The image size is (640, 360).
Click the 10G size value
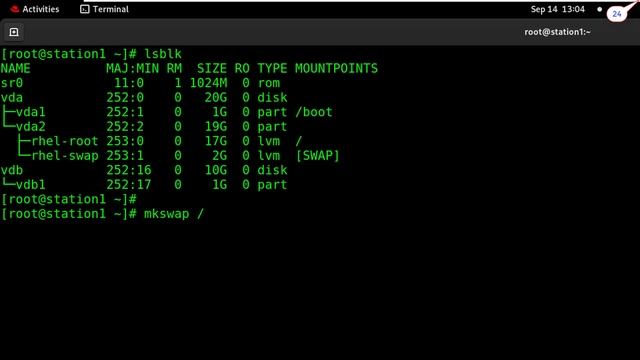point(216,170)
